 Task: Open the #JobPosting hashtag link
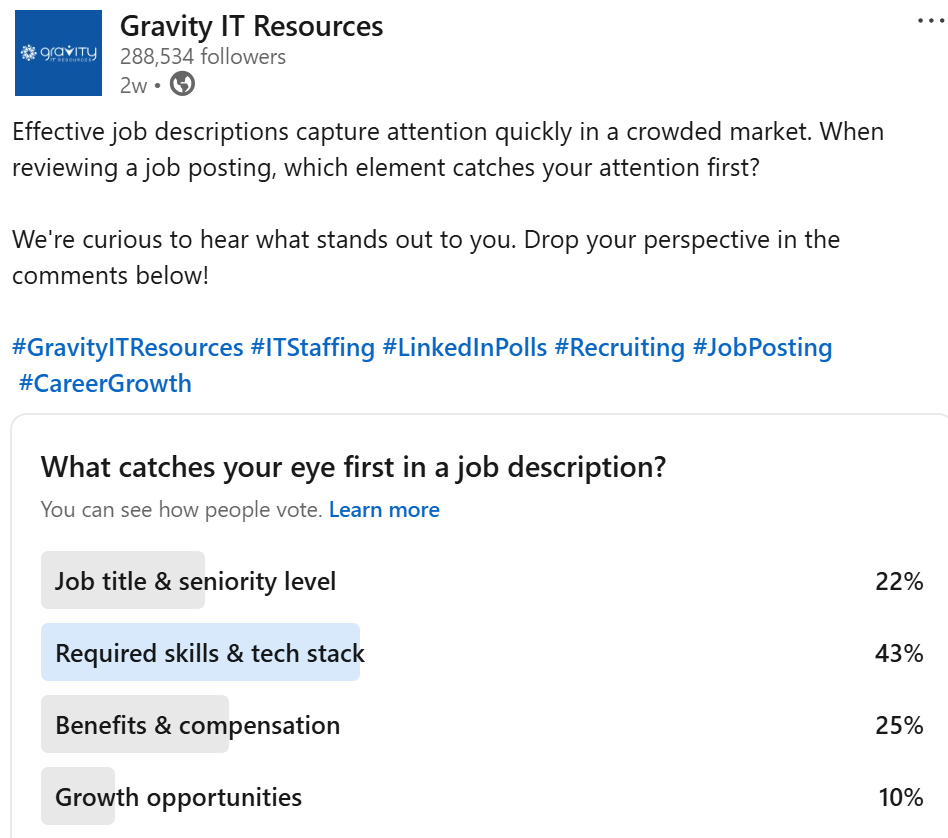(x=762, y=348)
